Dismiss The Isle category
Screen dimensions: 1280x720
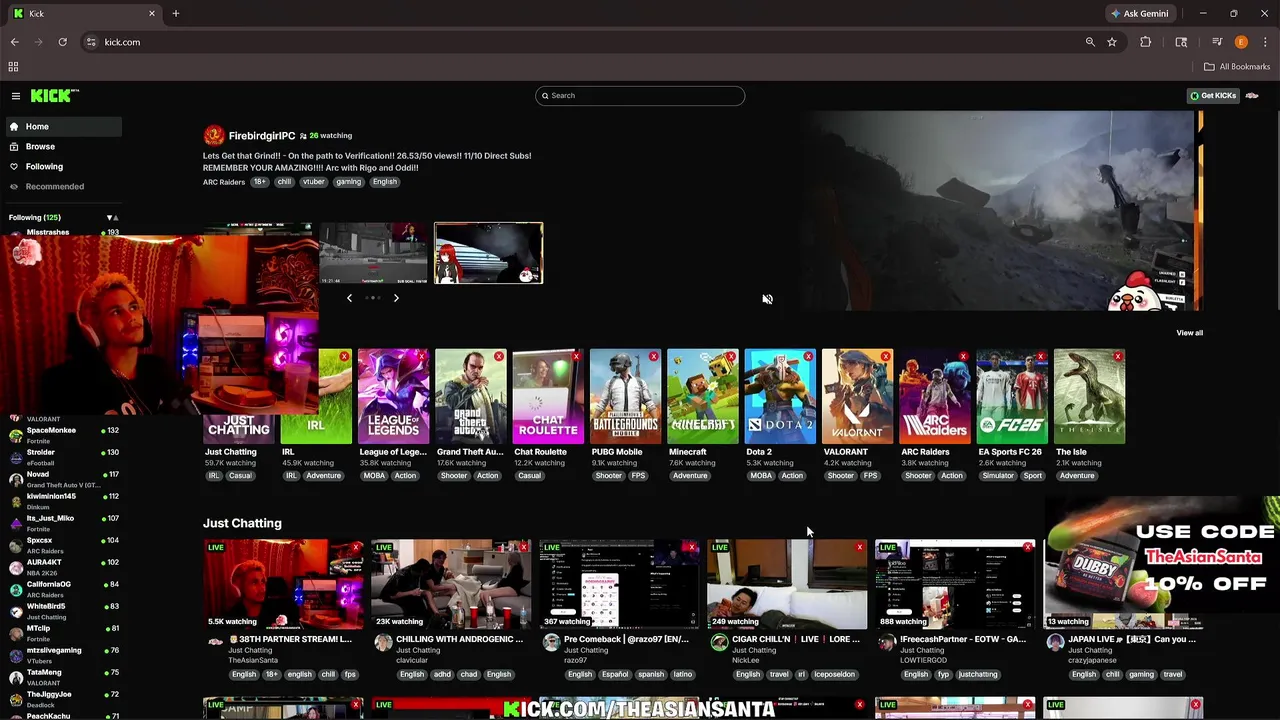point(1118,356)
